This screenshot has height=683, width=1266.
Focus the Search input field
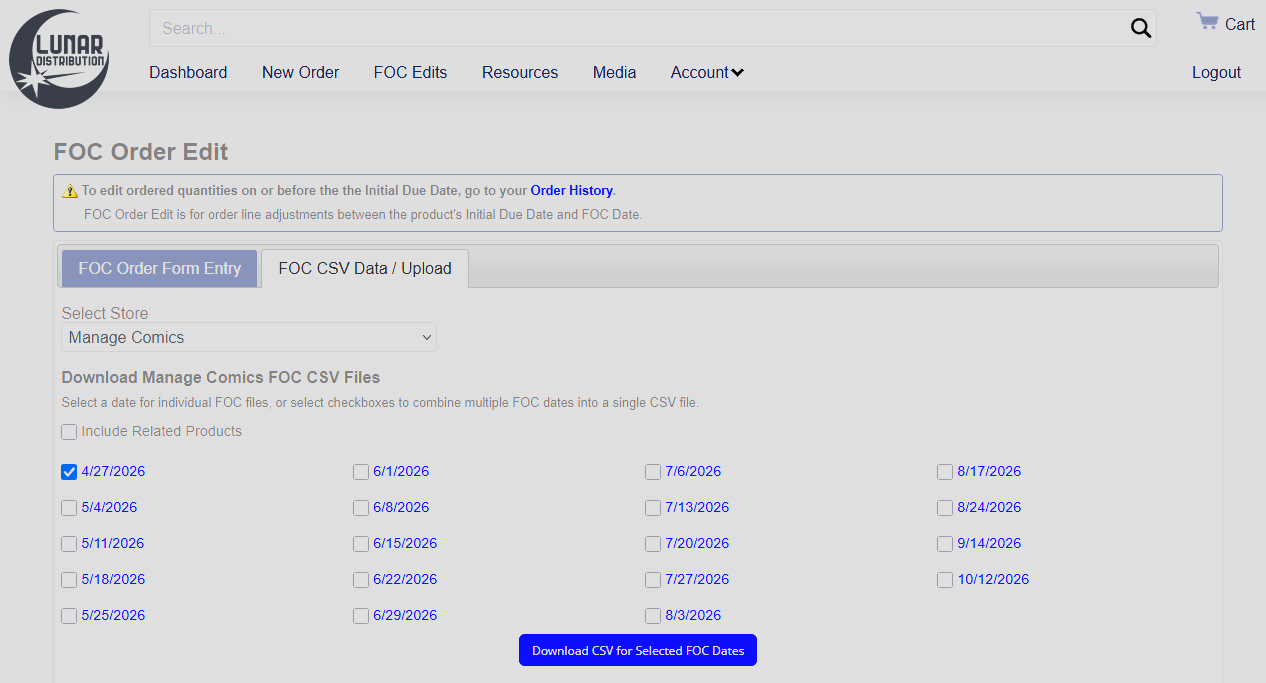point(640,28)
